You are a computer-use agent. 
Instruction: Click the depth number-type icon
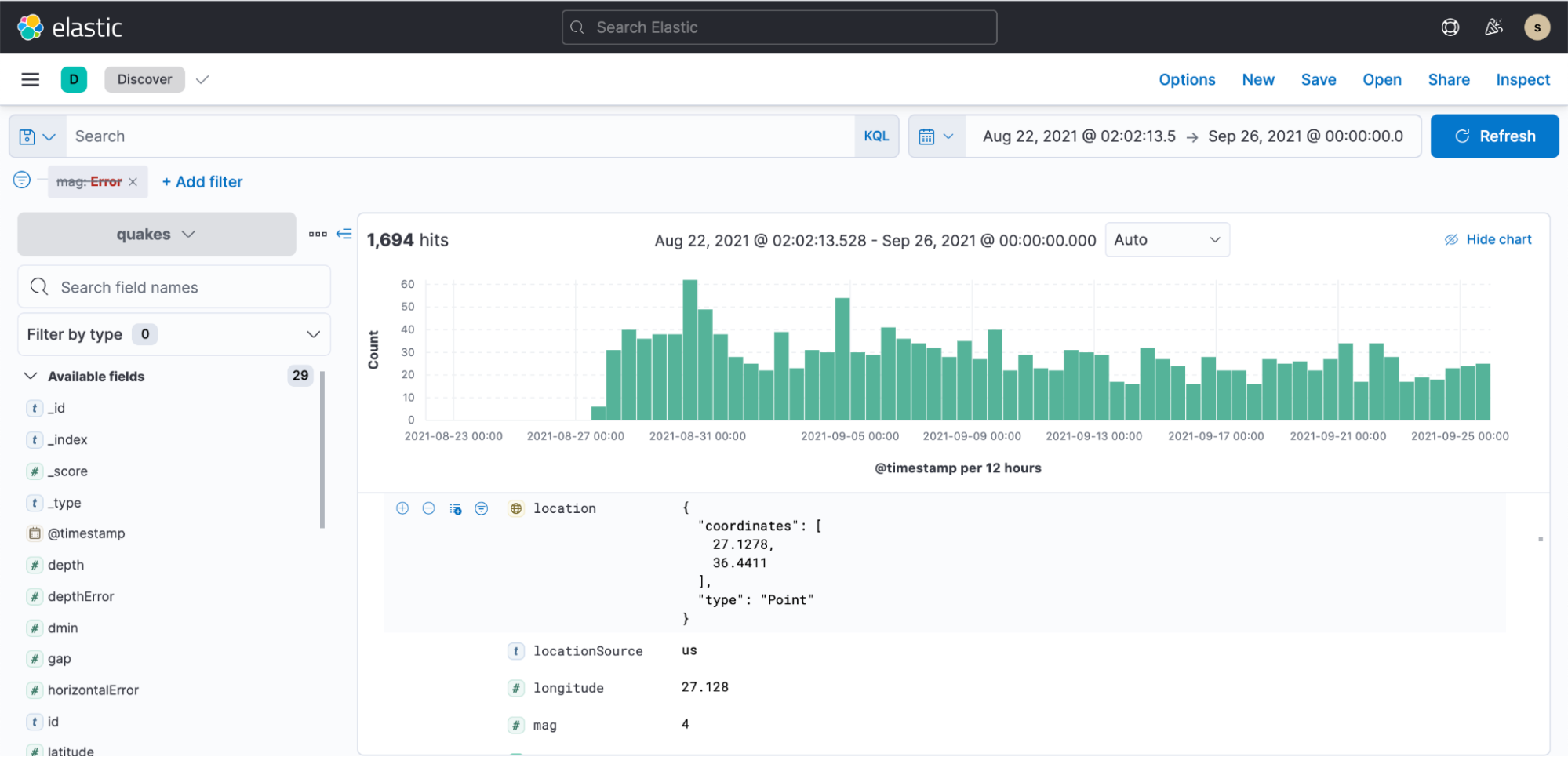pos(35,565)
